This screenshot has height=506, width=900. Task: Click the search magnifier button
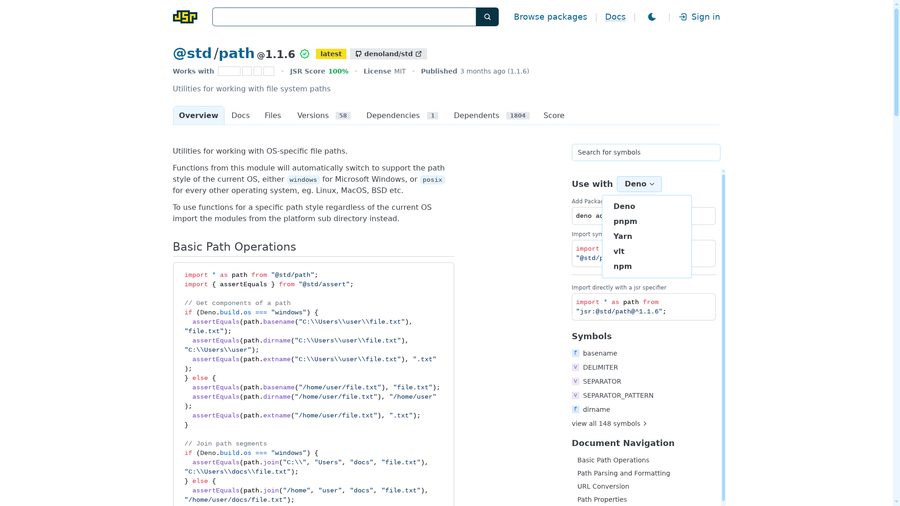click(487, 17)
